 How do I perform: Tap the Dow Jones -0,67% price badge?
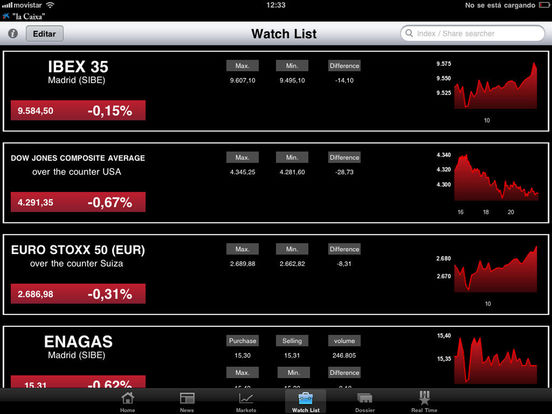pos(78,202)
